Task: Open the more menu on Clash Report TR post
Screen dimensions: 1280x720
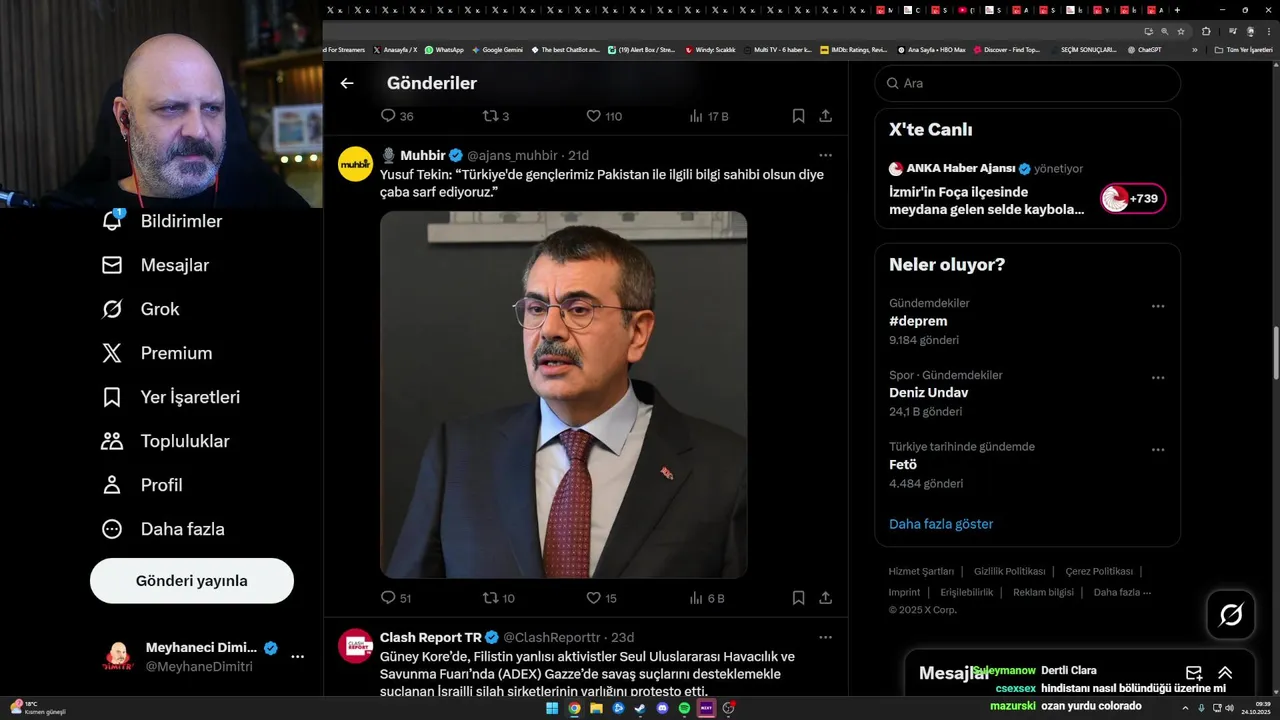Action: click(x=825, y=637)
